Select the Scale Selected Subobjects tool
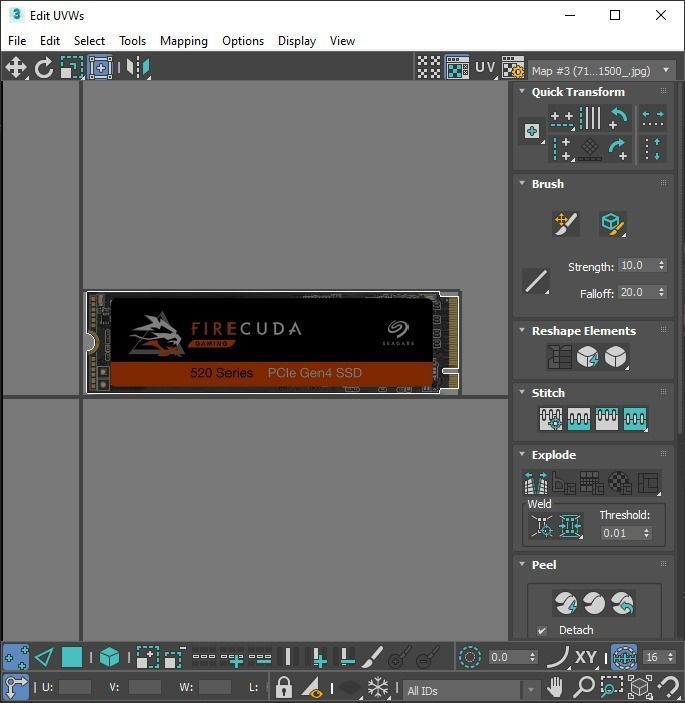This screenshot has width=685, height=703. 72,68
